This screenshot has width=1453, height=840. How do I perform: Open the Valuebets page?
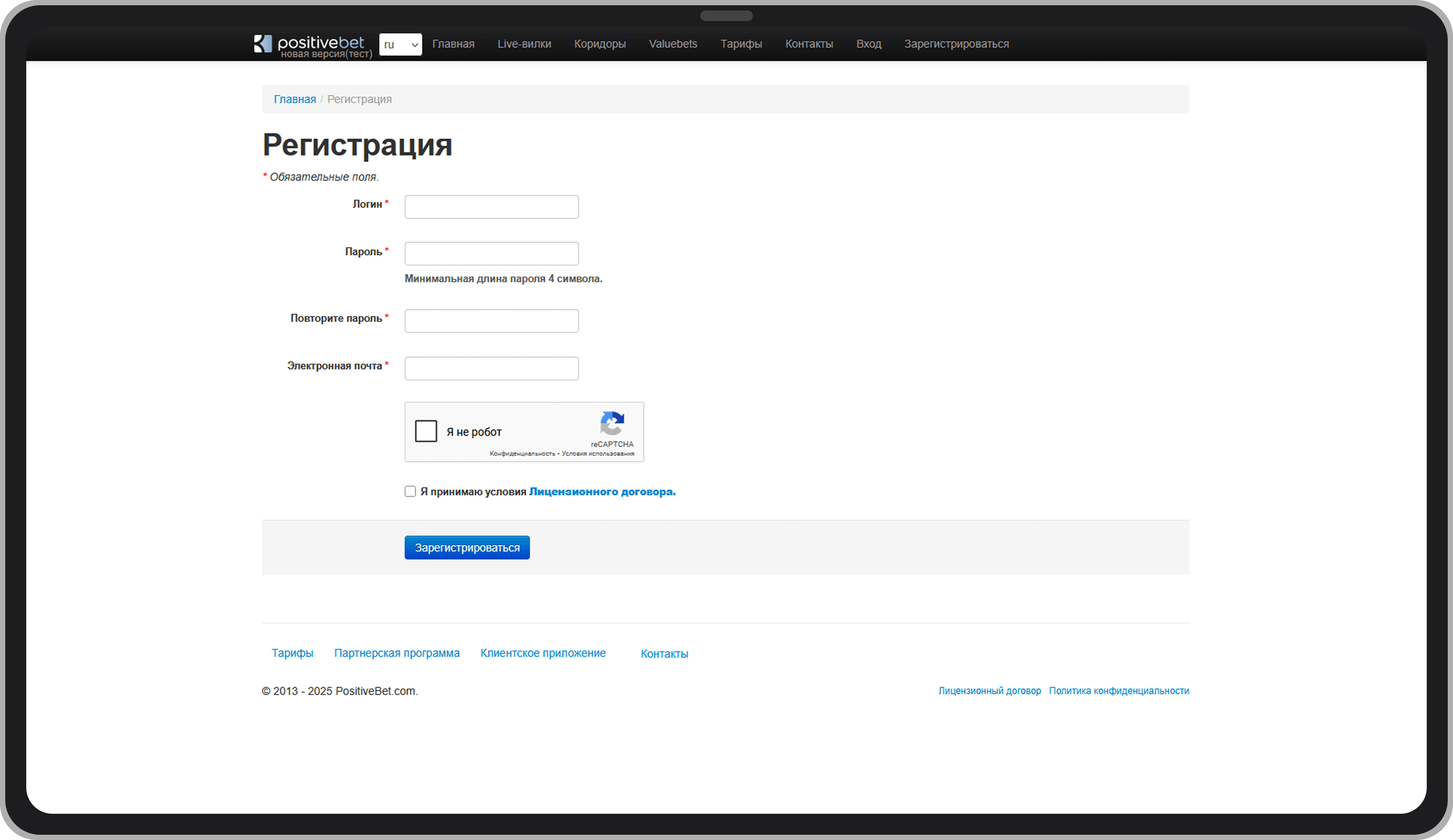673,44
